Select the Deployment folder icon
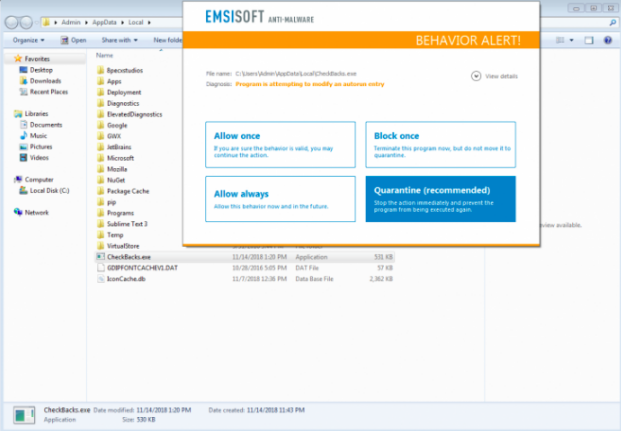Screen dimensions: 621x431 [101, 92]
